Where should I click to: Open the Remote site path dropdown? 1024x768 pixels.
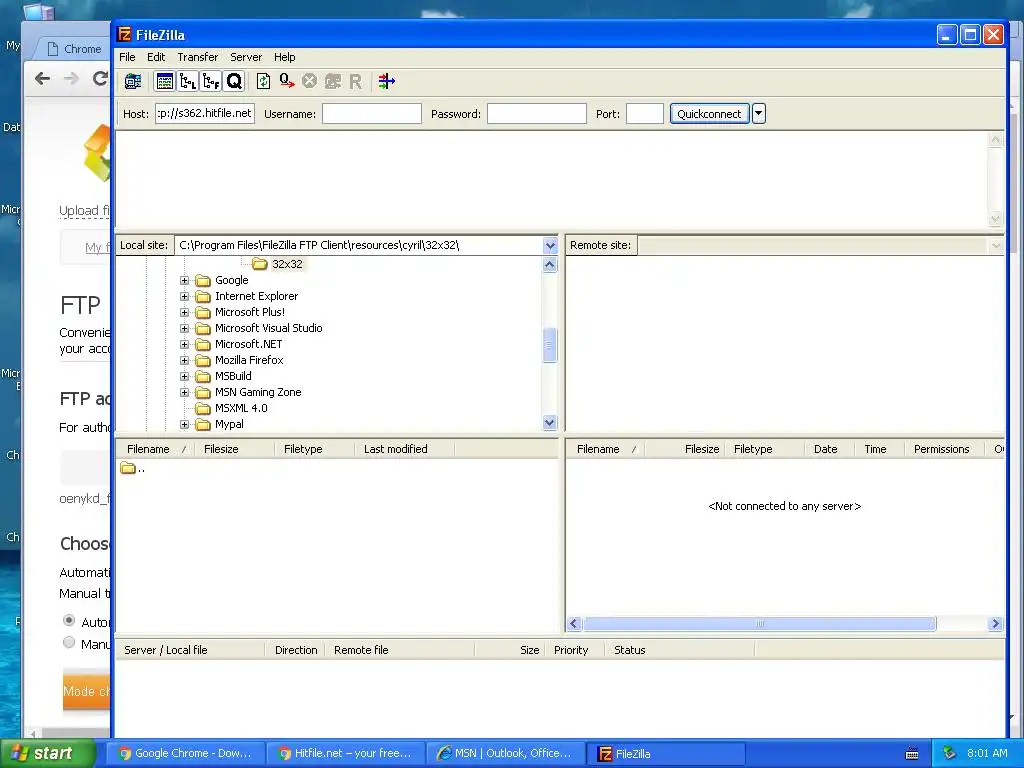tap(995, 246)
